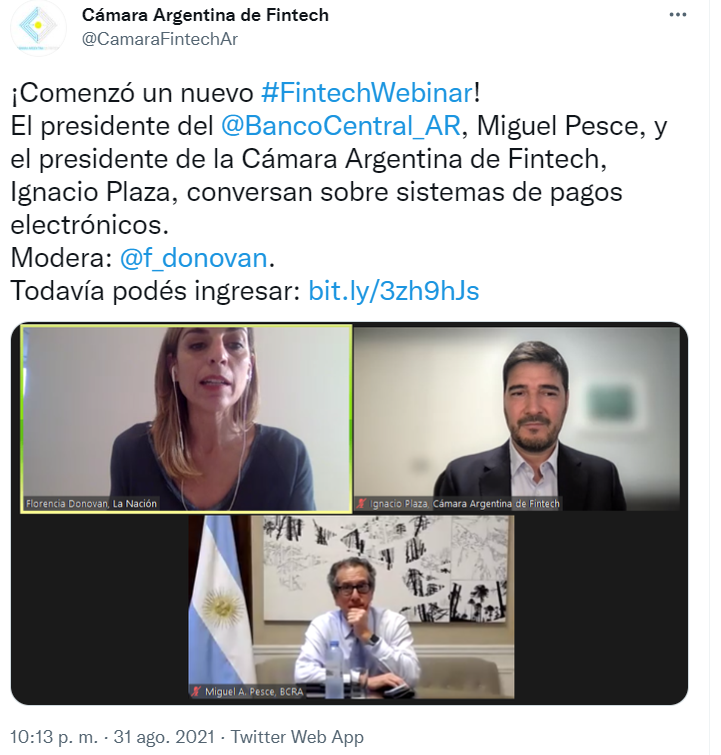Open the @f_donovan profile mention
721x755 pixels.
pos(193,258)
